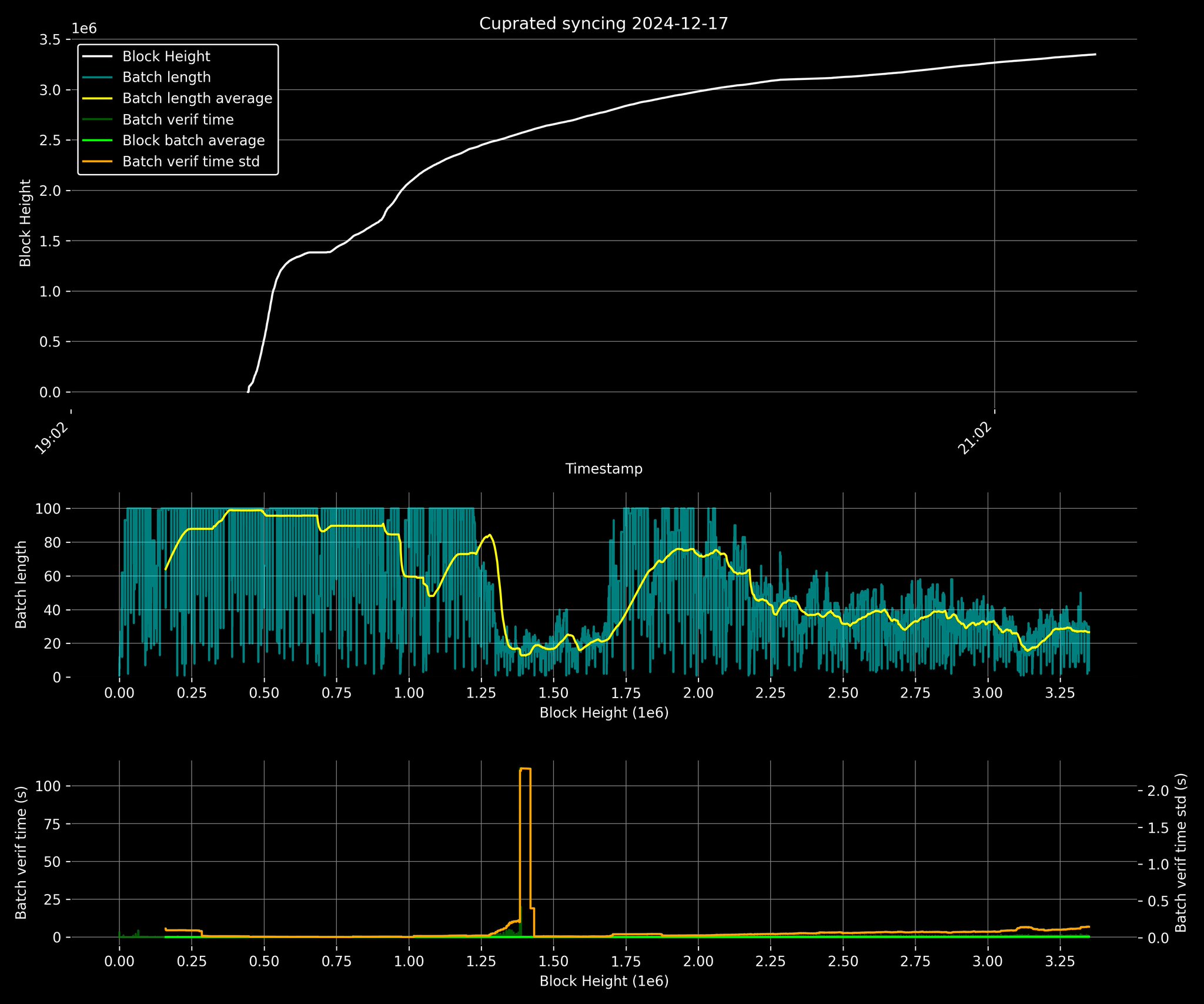Click the 'Timestamp' x-axis label

(603, 469)
